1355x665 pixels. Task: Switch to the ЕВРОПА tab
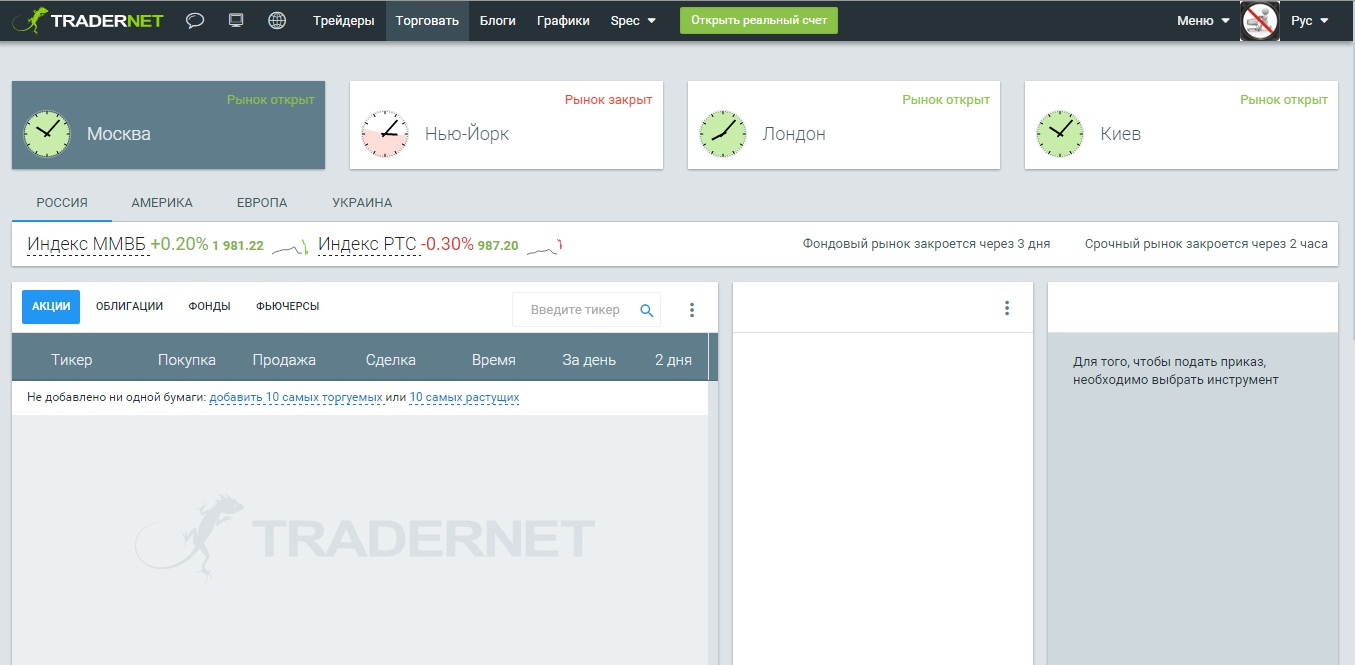tap(262, 202)
